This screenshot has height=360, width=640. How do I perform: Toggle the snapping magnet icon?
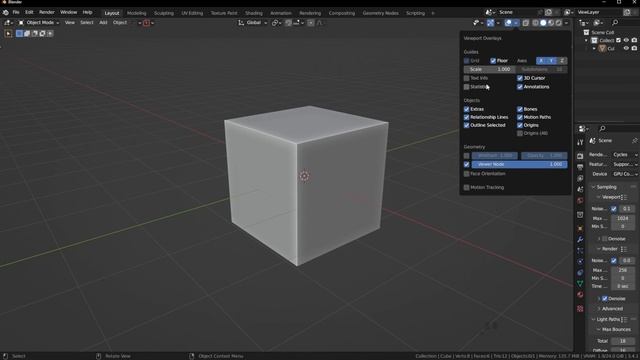(x=289, y=23)
